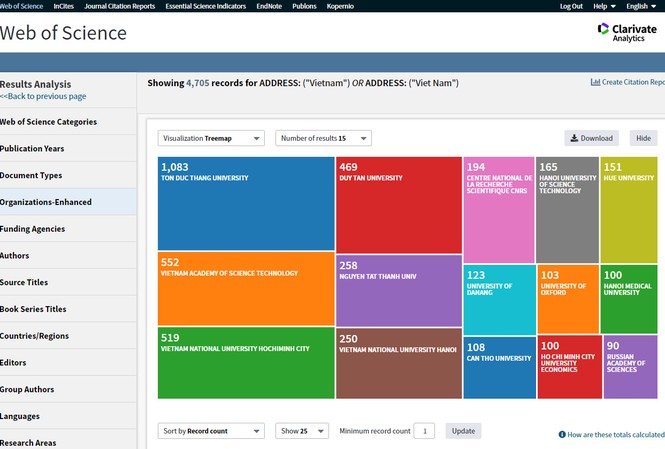Expand the English language menu
665x449 pixels.
coord(641,6)
